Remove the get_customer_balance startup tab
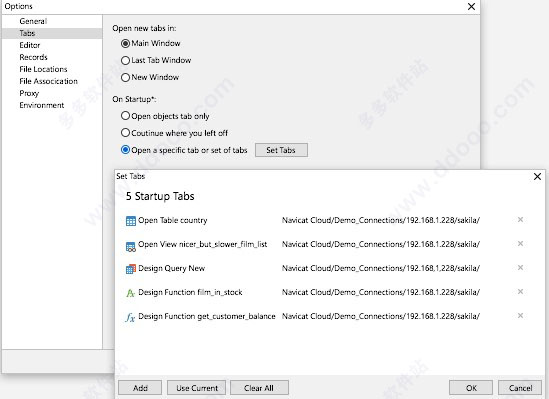The height and width of the screenshot is (399, 549). pyautogui.click(x=520, y=315)
